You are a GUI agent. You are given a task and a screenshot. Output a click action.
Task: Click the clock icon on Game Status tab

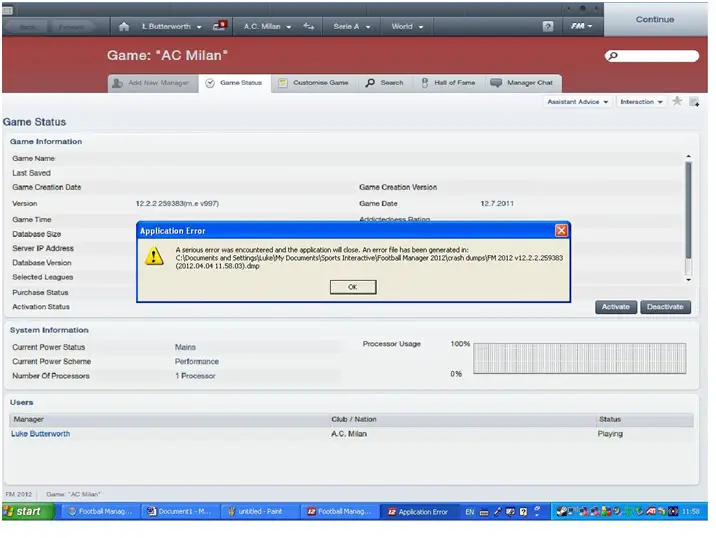coord(210,83)
